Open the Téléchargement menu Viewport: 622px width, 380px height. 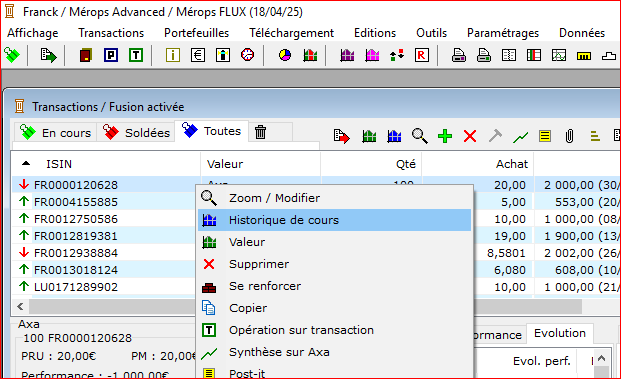pos(292,33)
